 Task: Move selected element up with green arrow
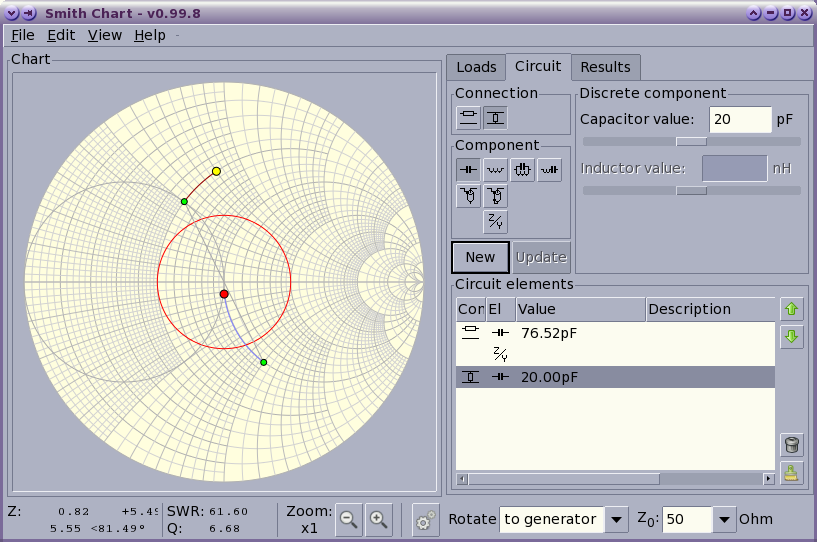click(791, 309)
